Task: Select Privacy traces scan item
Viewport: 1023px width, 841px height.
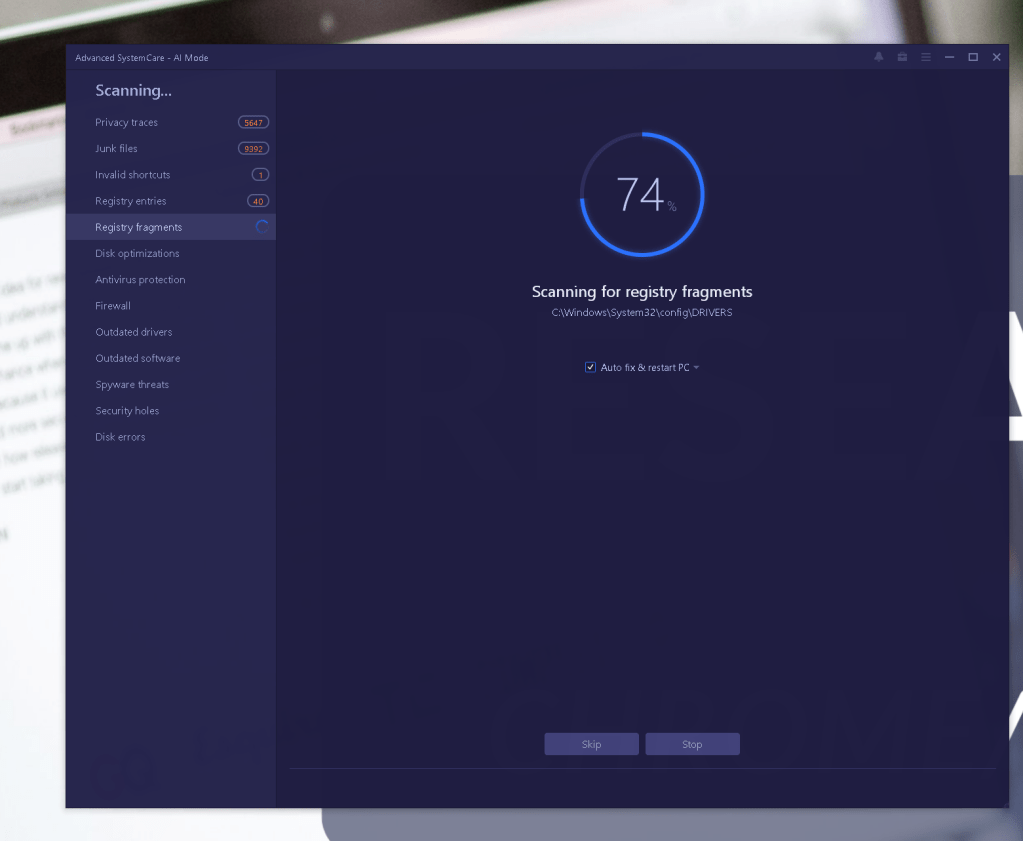Action: [x=171, y=123]
